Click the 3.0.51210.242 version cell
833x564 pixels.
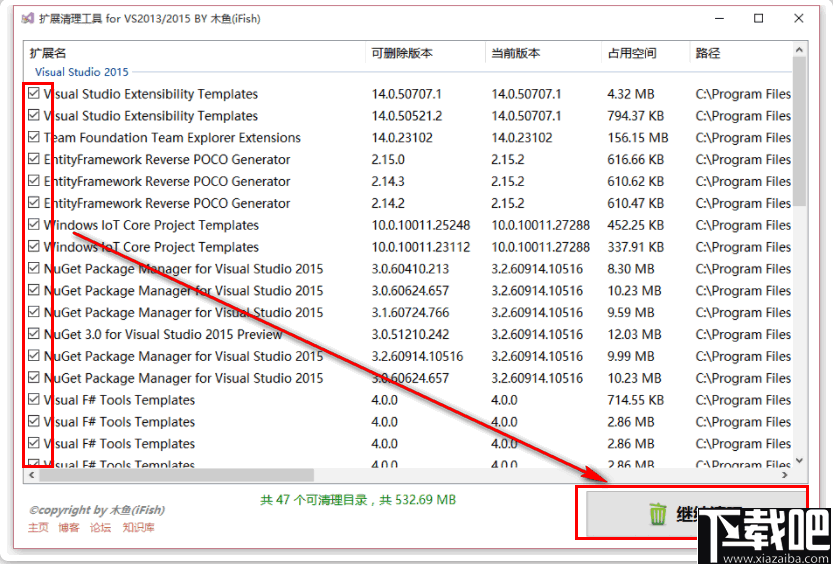(410, 334)
